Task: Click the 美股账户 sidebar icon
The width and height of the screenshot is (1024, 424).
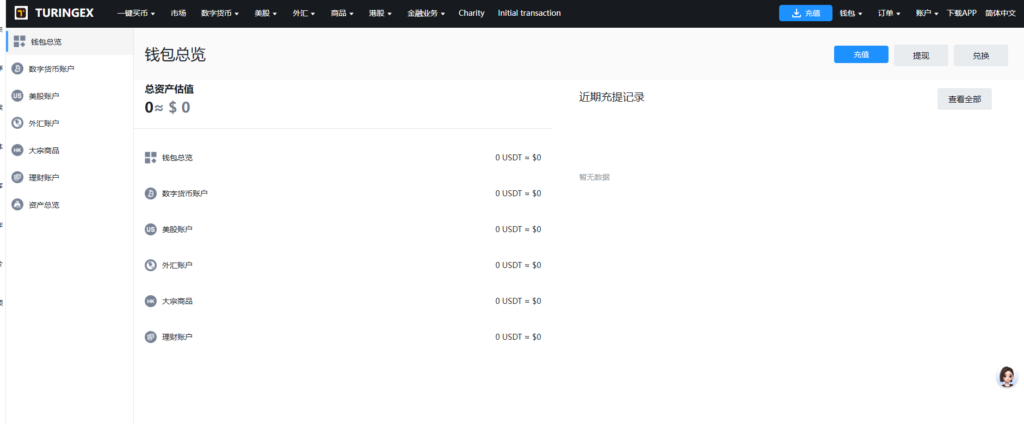Action: (18, 96)
